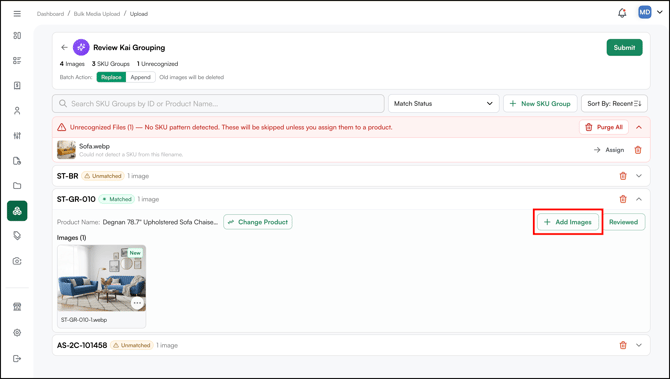670x379 pixels.
Task: Focus the Search SKU Groups input field
Action: (x=218, y=103)
